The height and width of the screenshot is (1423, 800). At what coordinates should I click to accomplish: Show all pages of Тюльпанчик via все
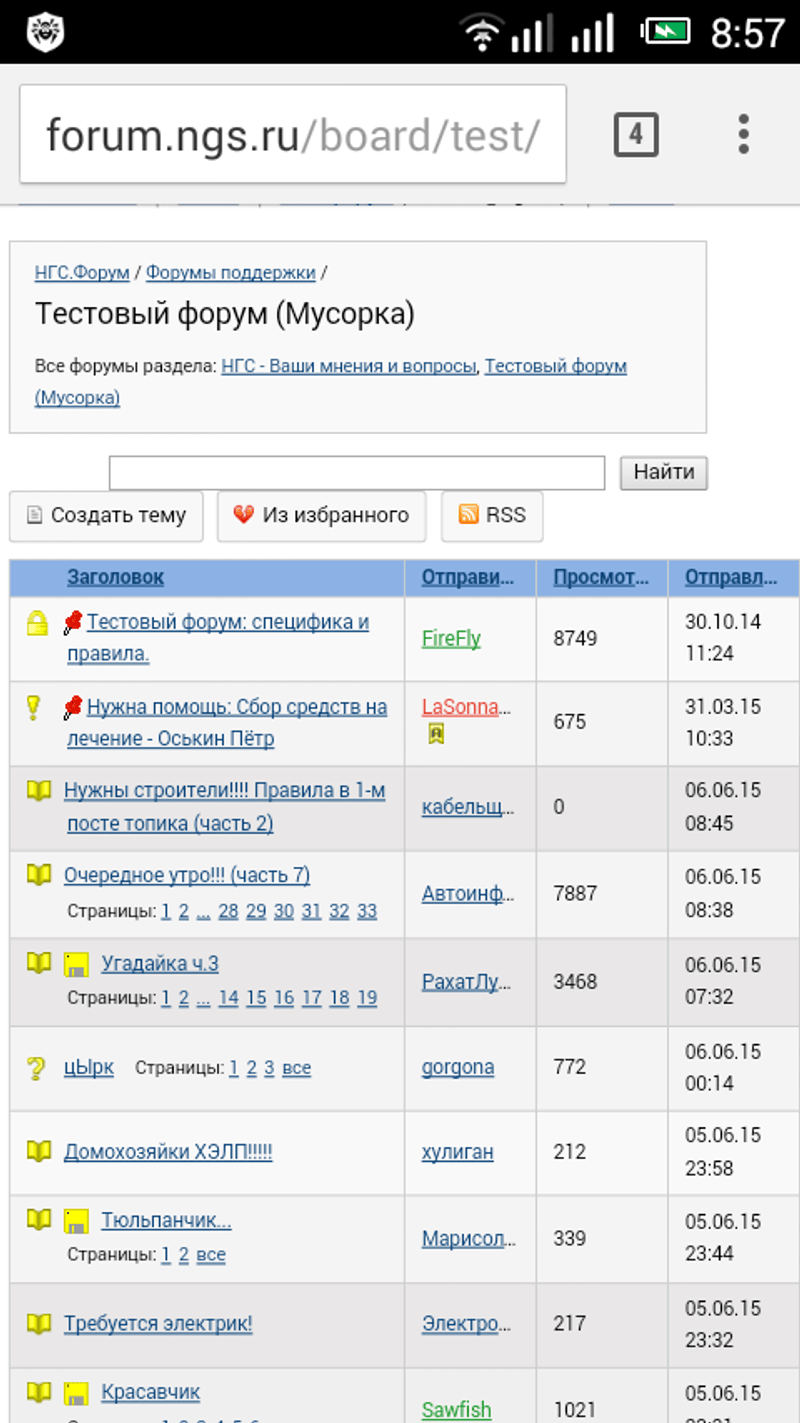[x=211, y=1255]
